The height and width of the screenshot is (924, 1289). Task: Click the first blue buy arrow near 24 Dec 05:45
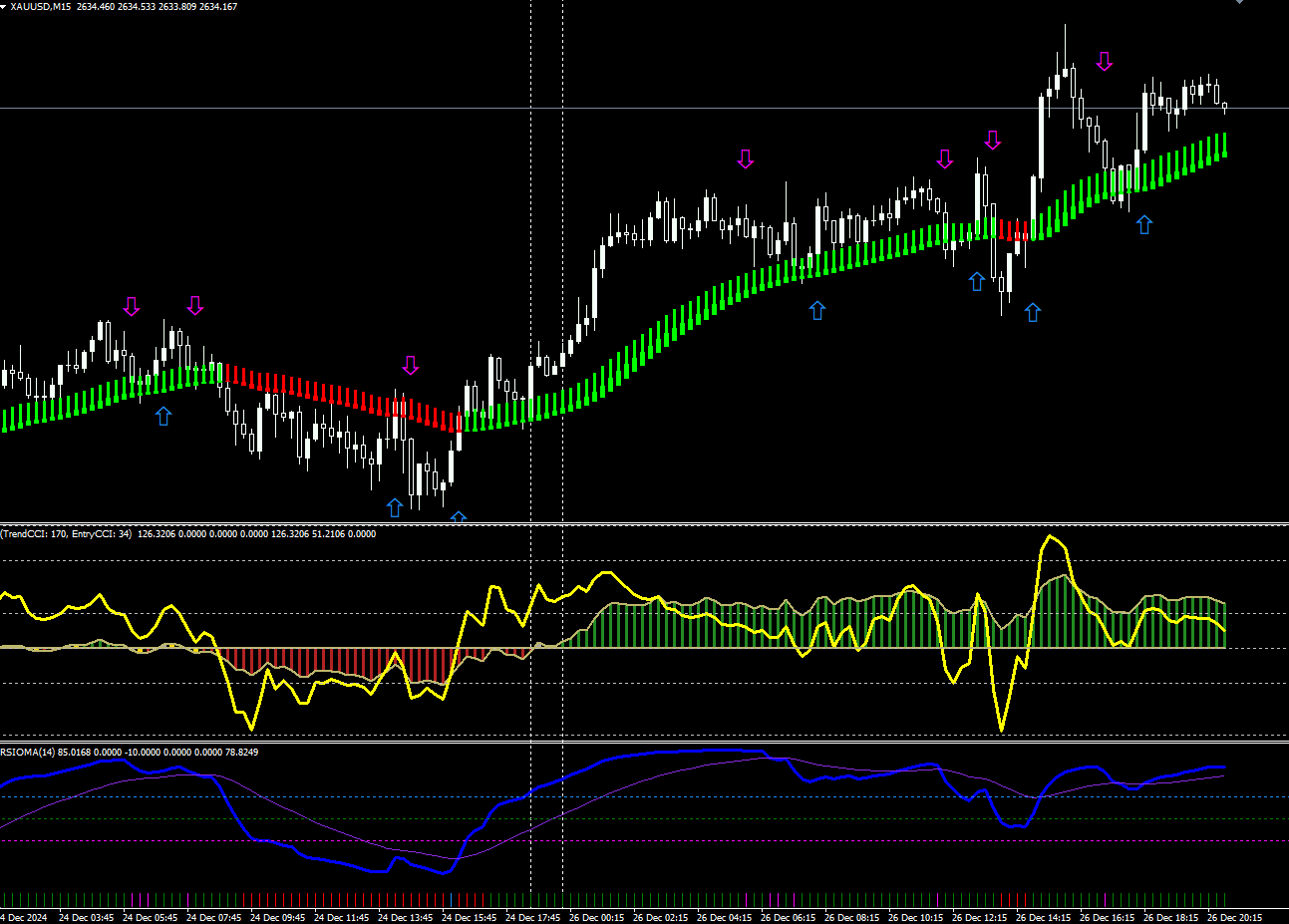click(163, 416)
